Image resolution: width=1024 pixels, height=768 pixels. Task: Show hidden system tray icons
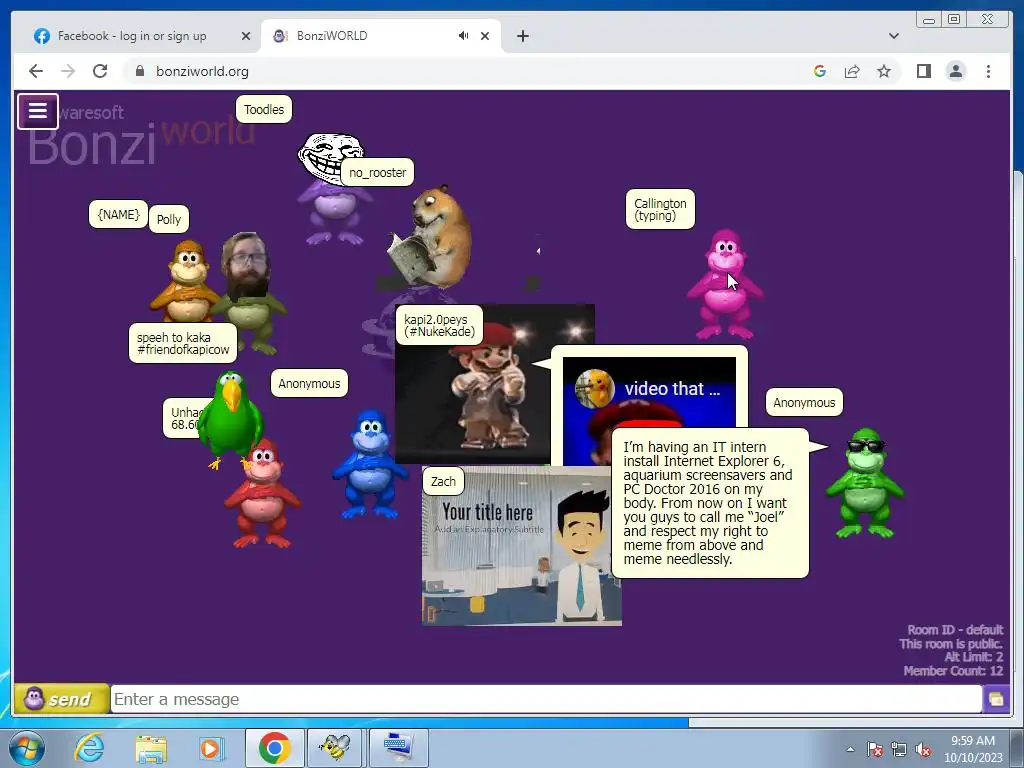(x=850, y=749)
